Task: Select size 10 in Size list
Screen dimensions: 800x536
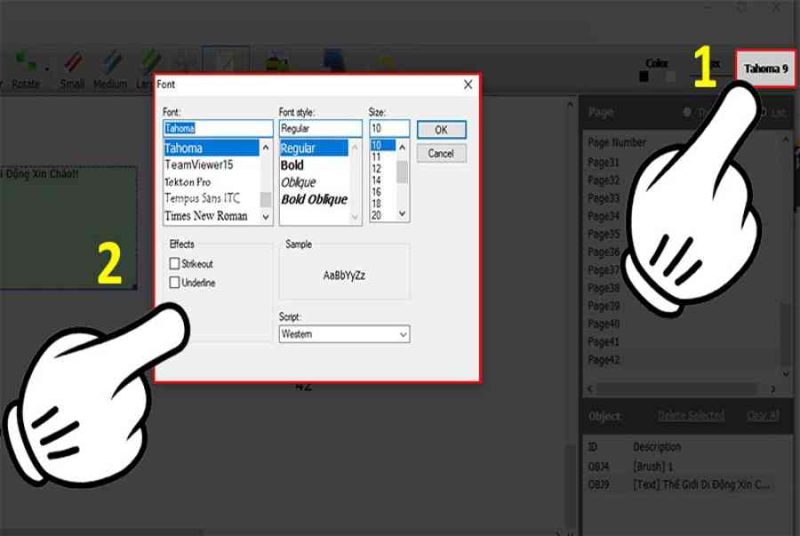Action: click(383, 145)
